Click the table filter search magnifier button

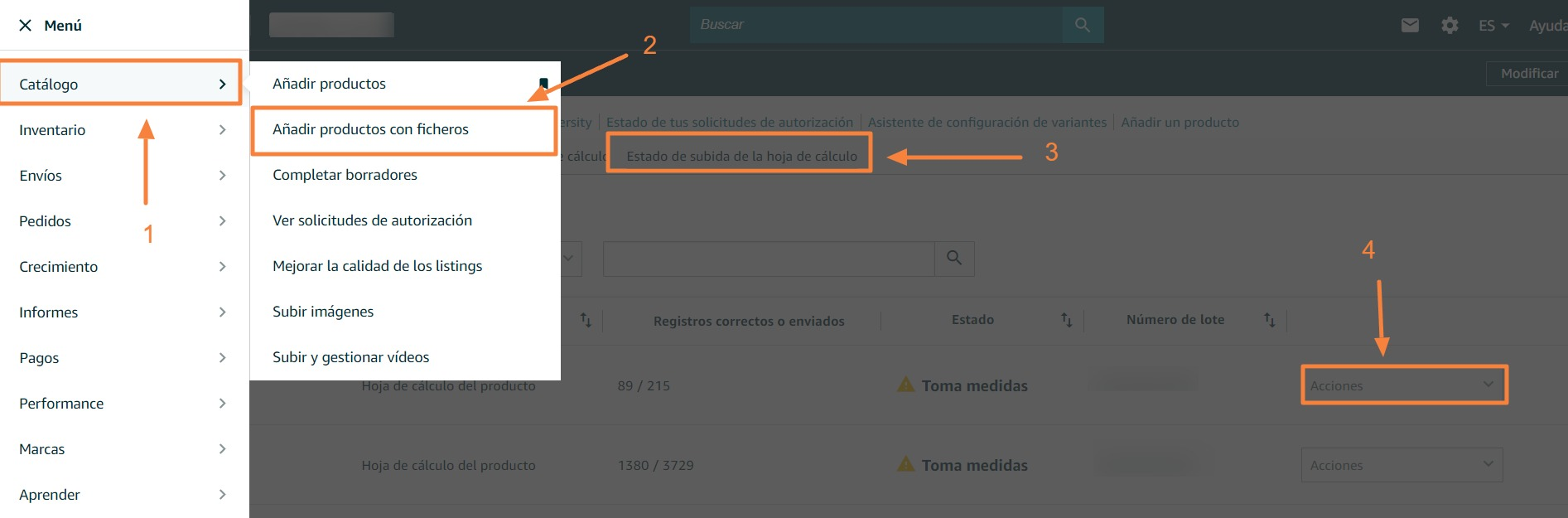(x=954, y=259)
